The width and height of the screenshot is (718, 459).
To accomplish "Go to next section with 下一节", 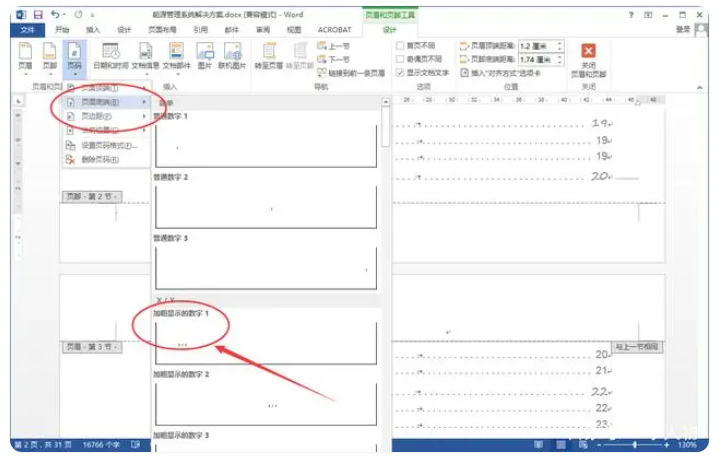I will click(x=333, y=59).
